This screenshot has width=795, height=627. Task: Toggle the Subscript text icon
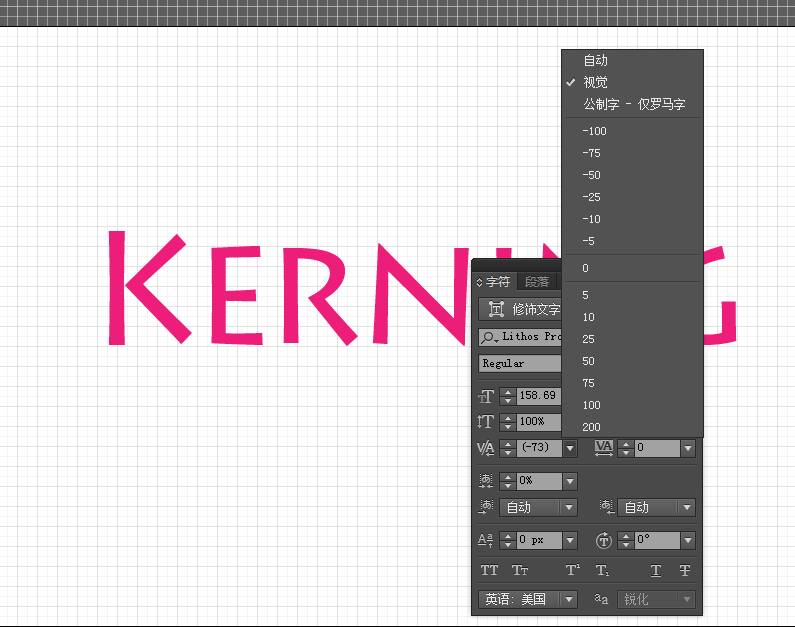pyautogui.click(x=603, y=571)
